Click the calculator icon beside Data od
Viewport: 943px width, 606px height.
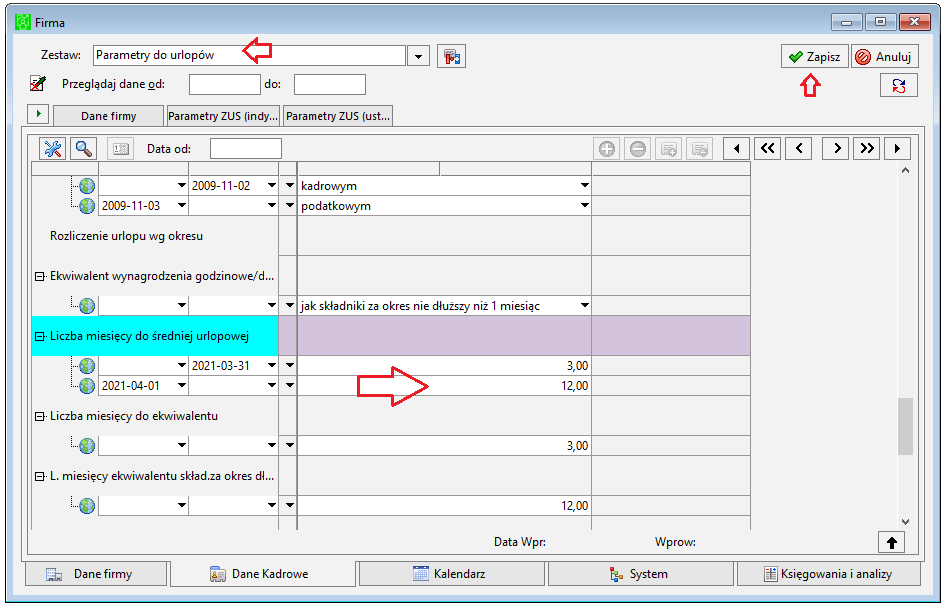(x=121, y=148)
